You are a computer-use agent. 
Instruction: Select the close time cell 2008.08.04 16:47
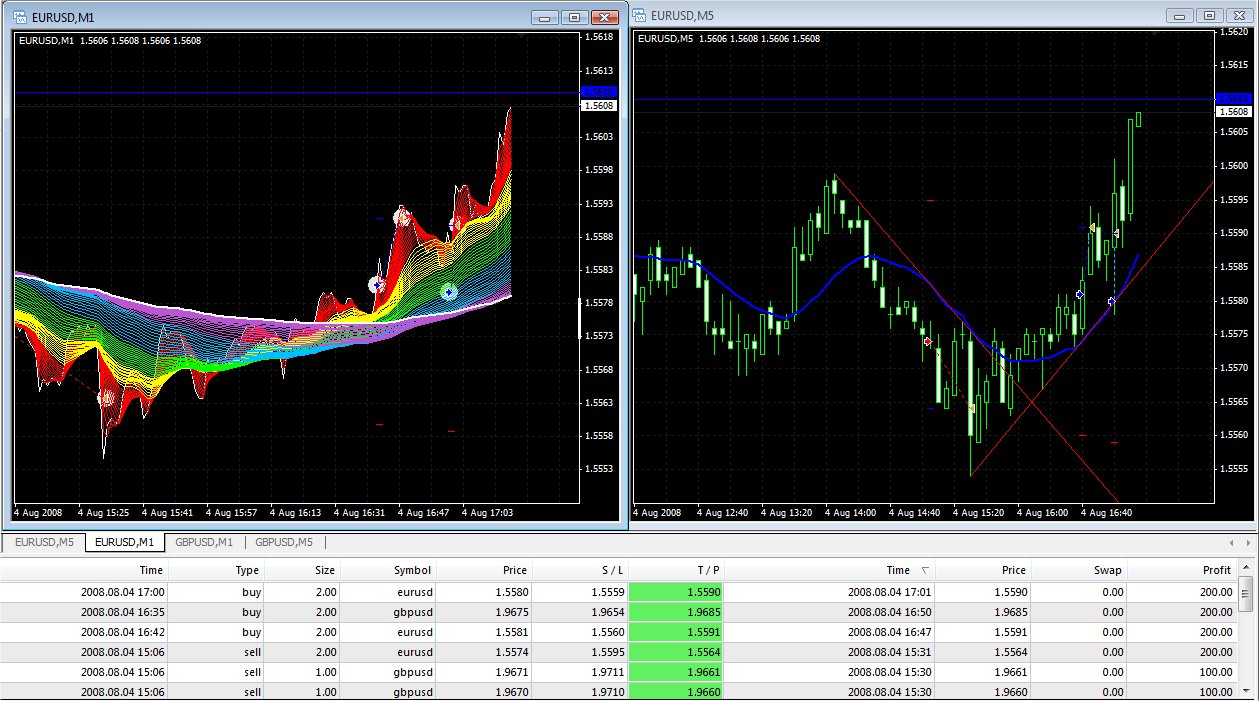830,632
